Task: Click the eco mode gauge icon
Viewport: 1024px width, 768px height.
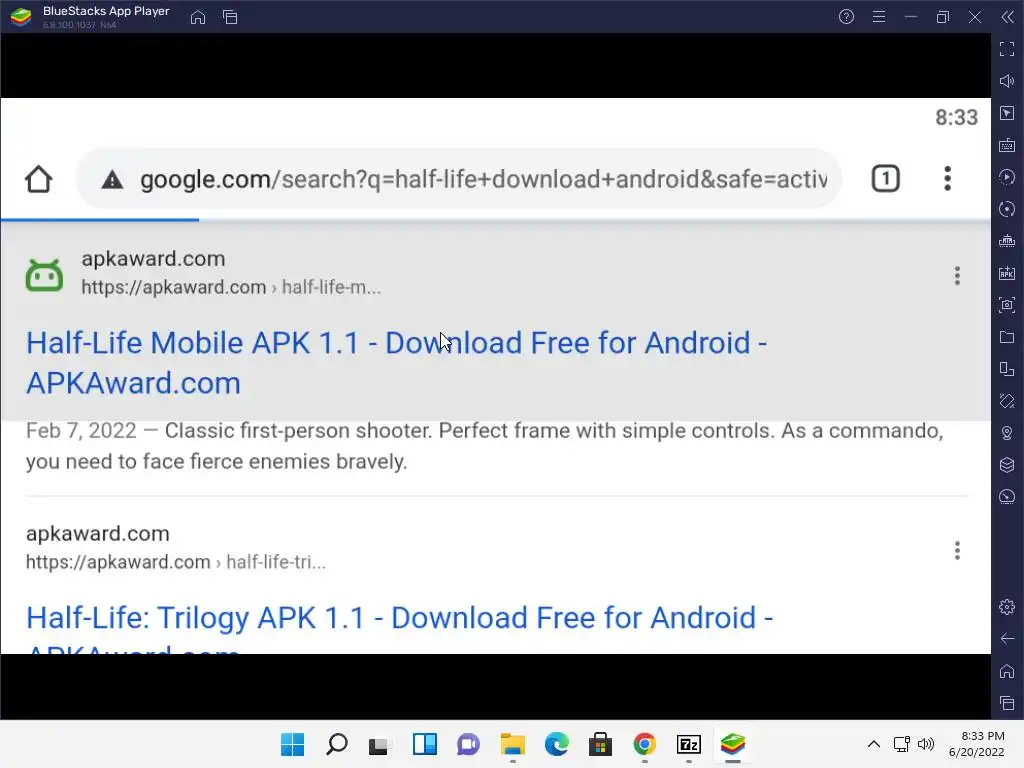Action: (1007, 497)
